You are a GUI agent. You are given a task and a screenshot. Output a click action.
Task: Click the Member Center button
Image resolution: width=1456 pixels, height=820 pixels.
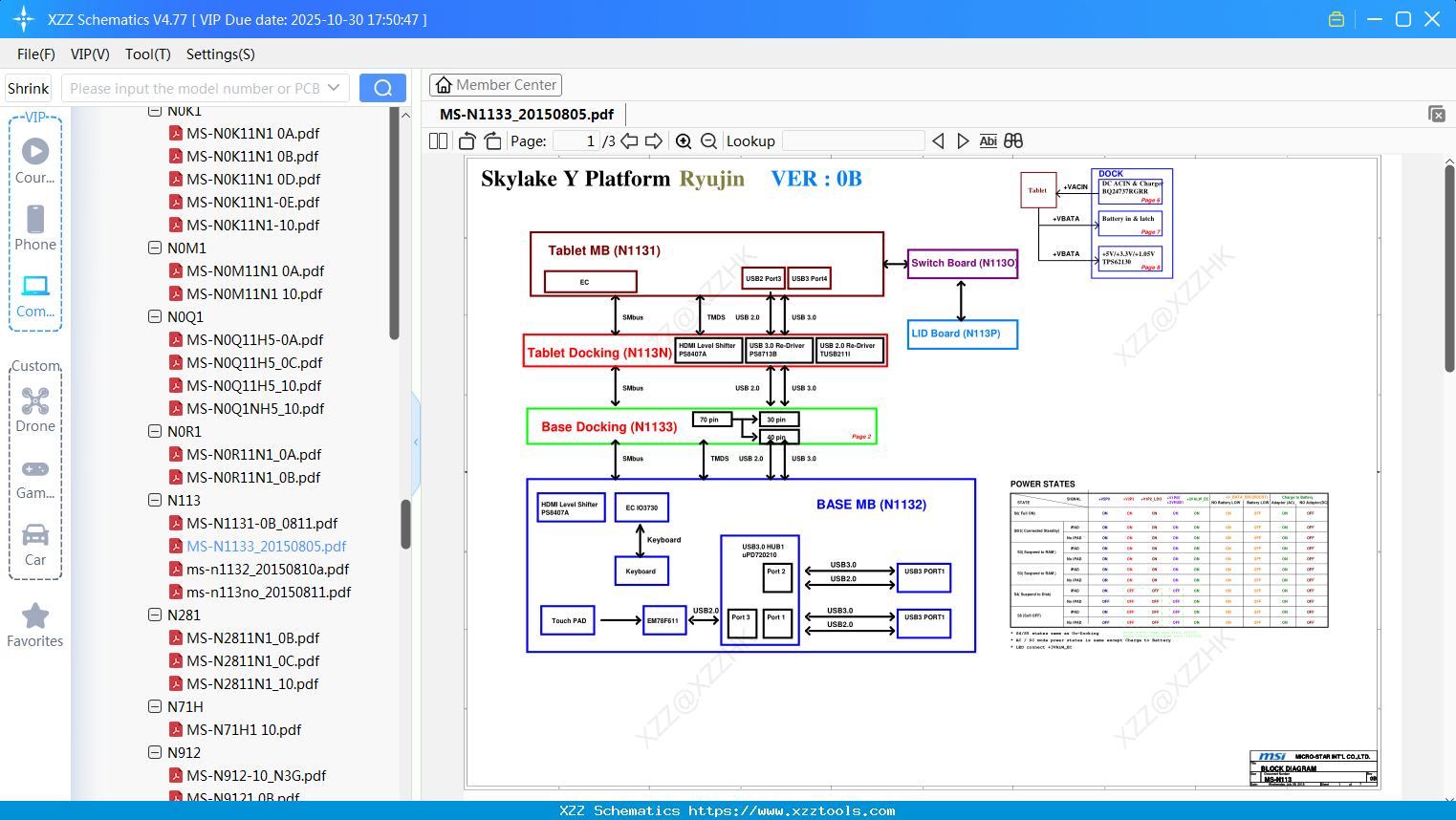[x=495, y=84]
